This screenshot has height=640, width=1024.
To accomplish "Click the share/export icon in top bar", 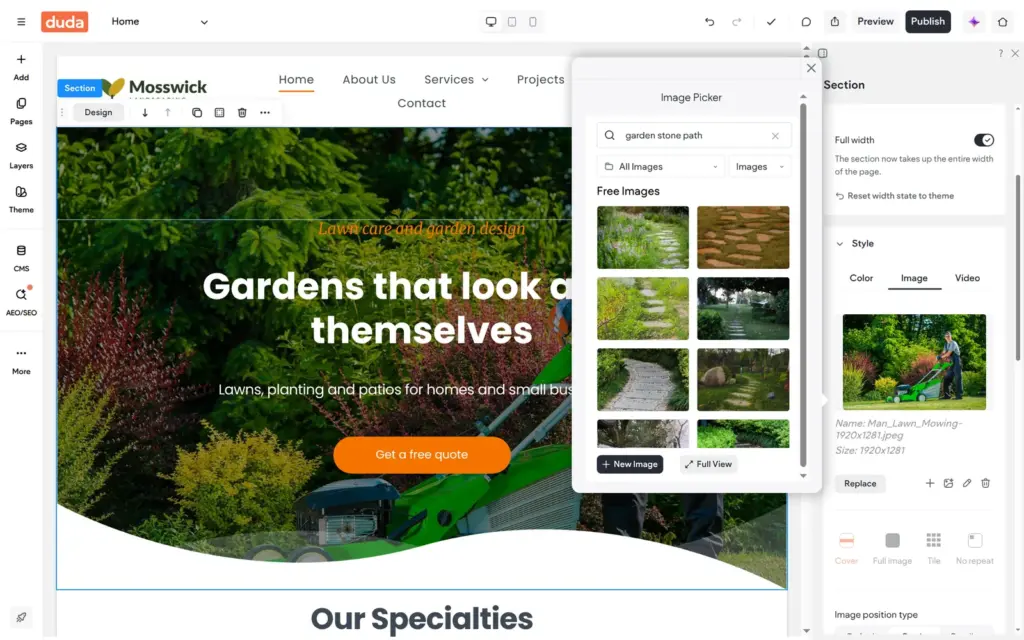I will click(x=835, y=22).
